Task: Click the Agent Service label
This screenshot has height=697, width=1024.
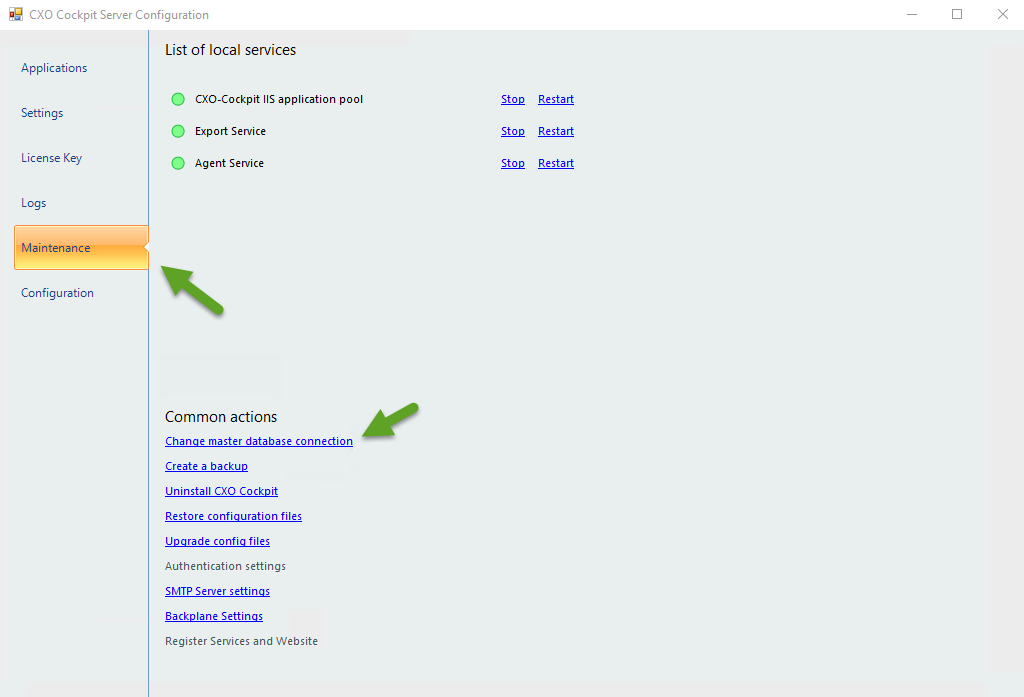Action: click(x=229, y=163)
